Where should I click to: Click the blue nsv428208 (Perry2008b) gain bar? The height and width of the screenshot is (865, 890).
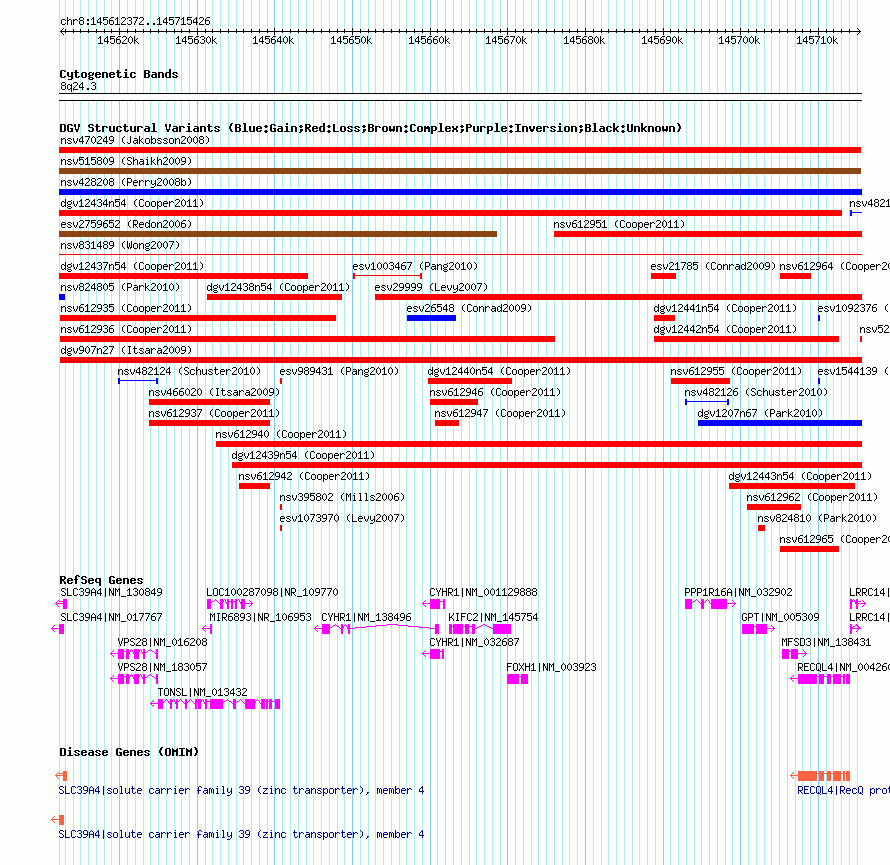point(460,192)
